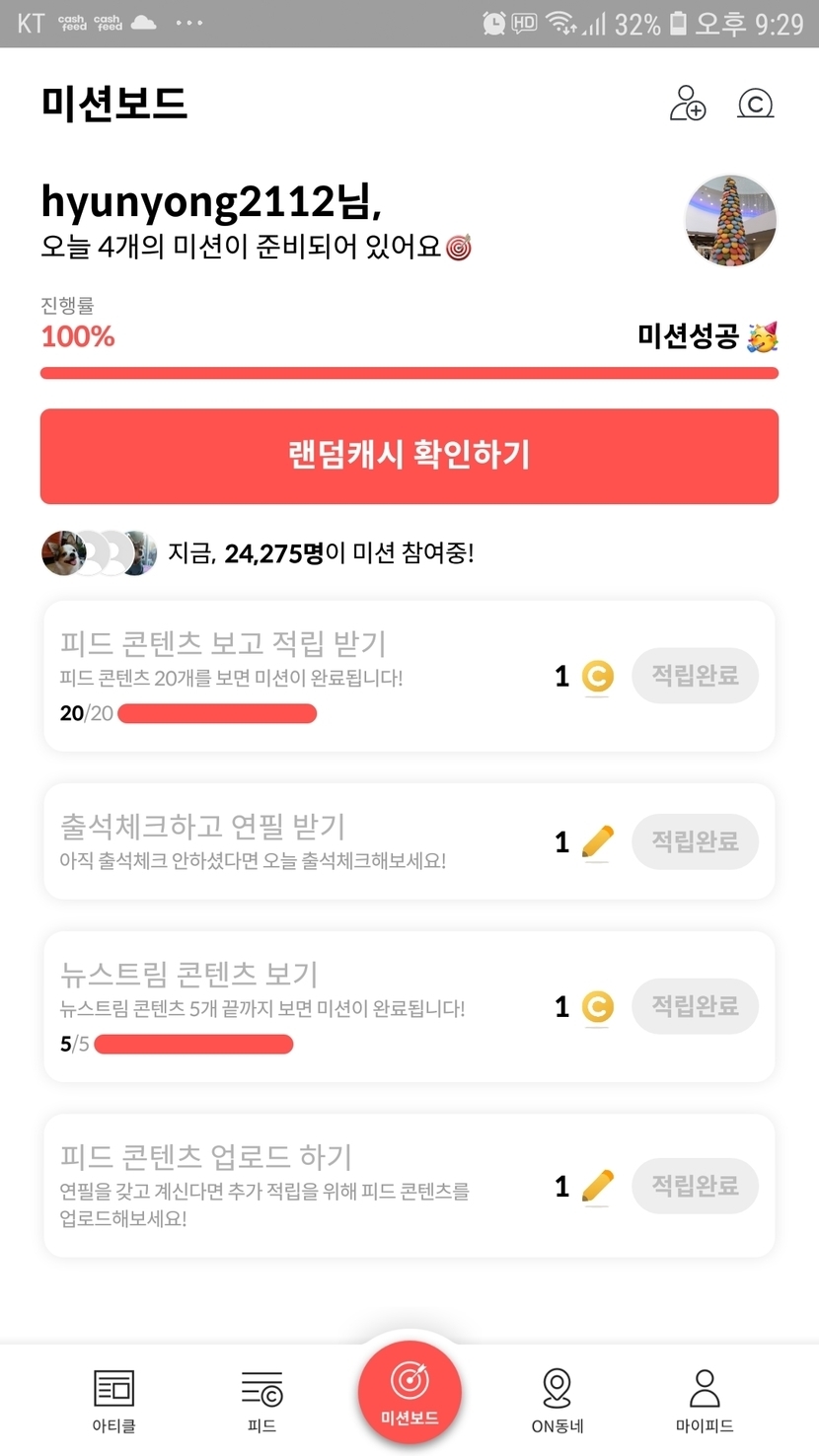This screenshot has width=819, height=1456.
Task: Open the ON동네 location tab
Action: [x=558, y=1399]
